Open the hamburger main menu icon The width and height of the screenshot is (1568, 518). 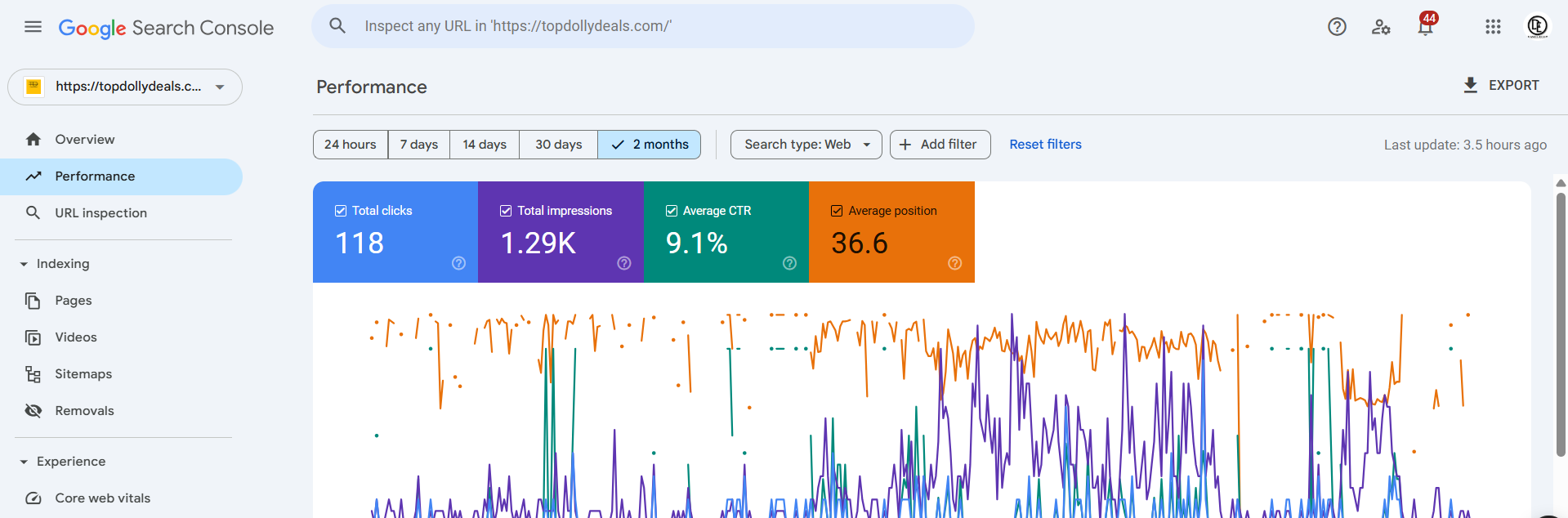click(x=33, y=27)
